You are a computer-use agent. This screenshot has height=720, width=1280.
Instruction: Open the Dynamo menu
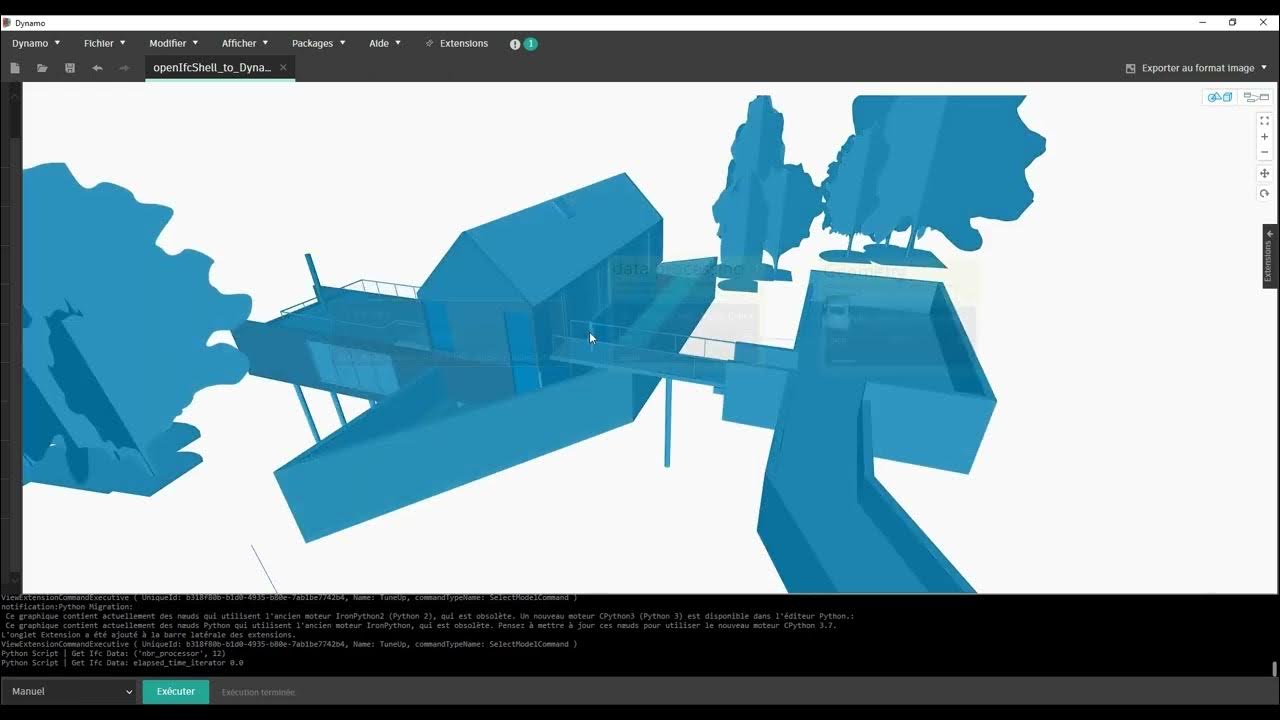[x=36, y=43]
